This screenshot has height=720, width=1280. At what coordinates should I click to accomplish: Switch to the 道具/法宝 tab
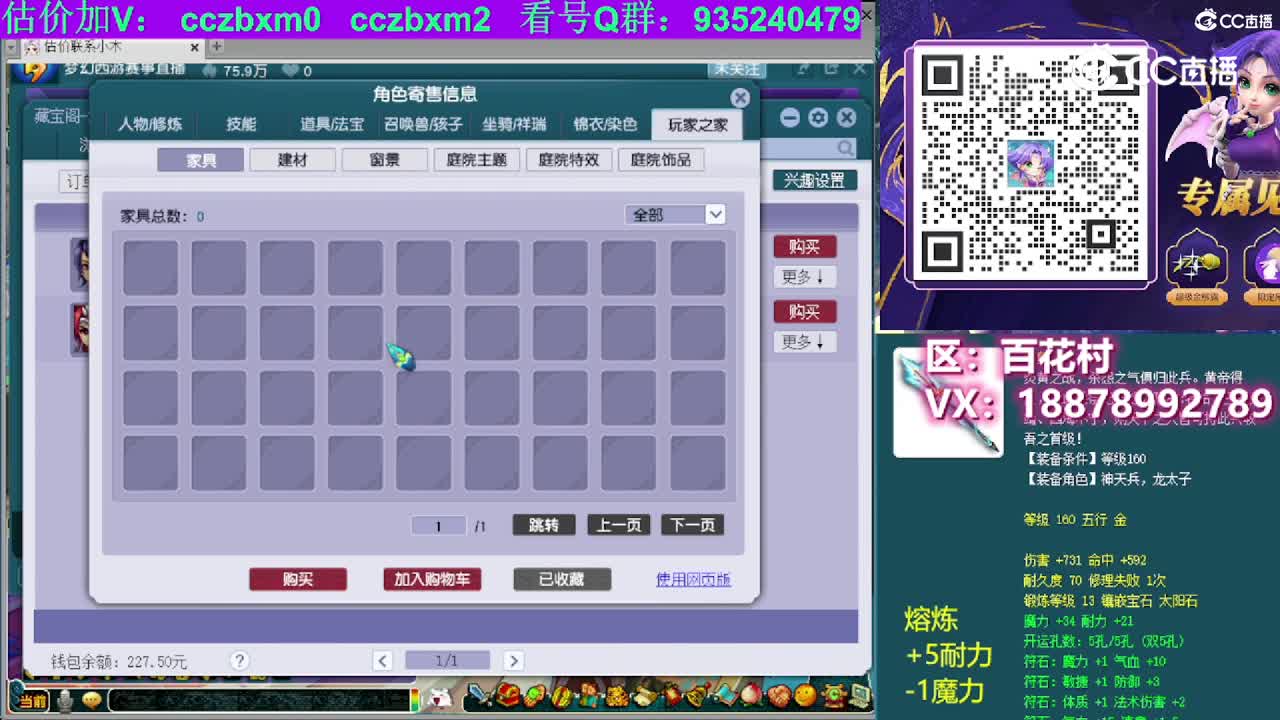pyautogui.click(x=332, y=124)
